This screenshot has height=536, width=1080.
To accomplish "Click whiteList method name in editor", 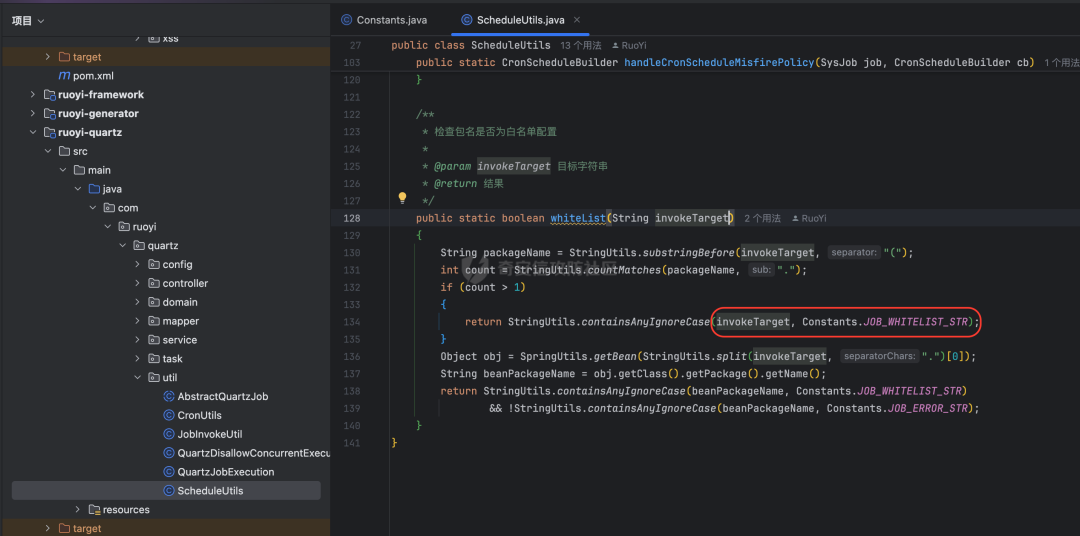I will click(x=577, y=218).
